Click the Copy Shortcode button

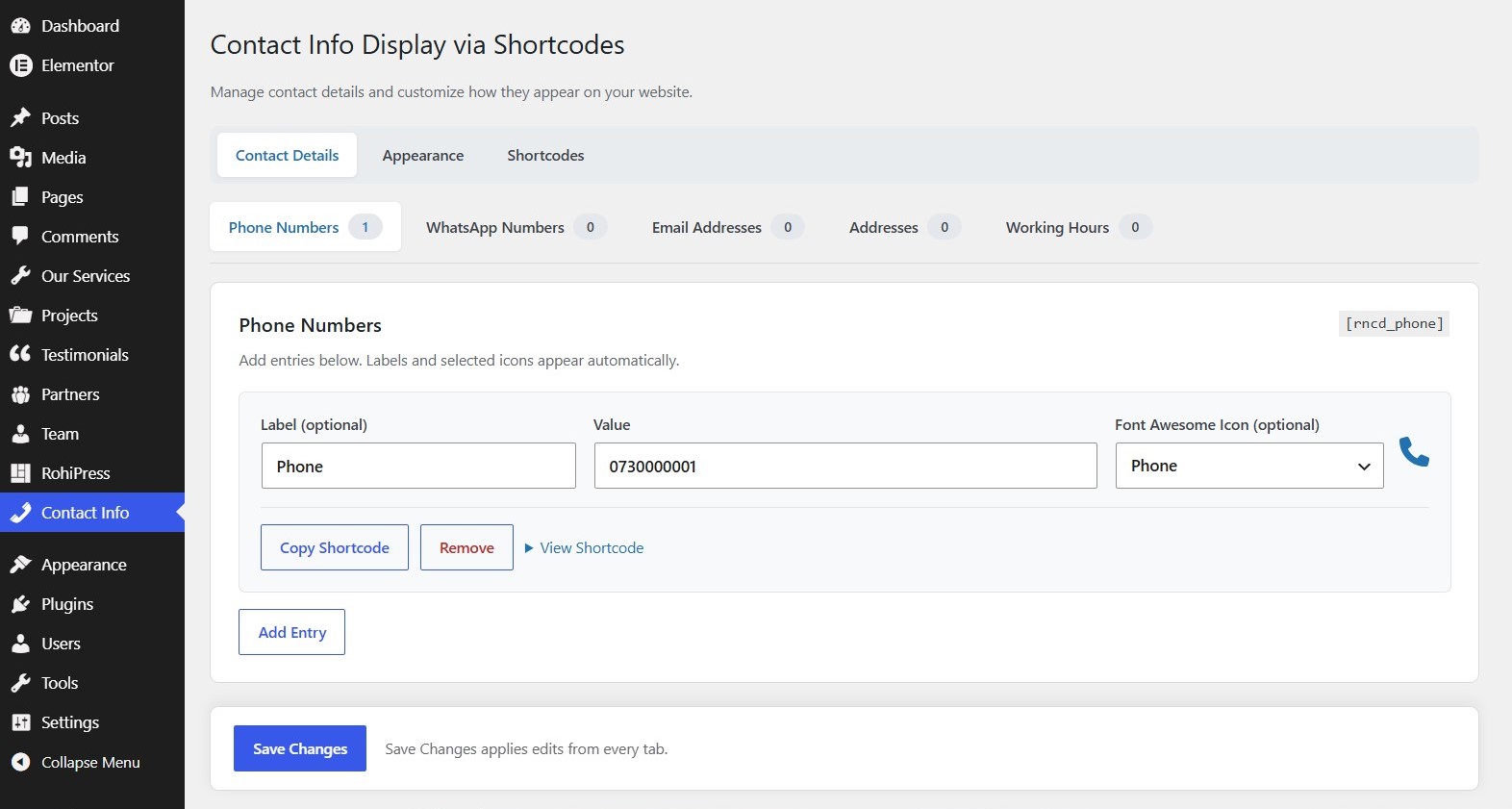(335, 547)
